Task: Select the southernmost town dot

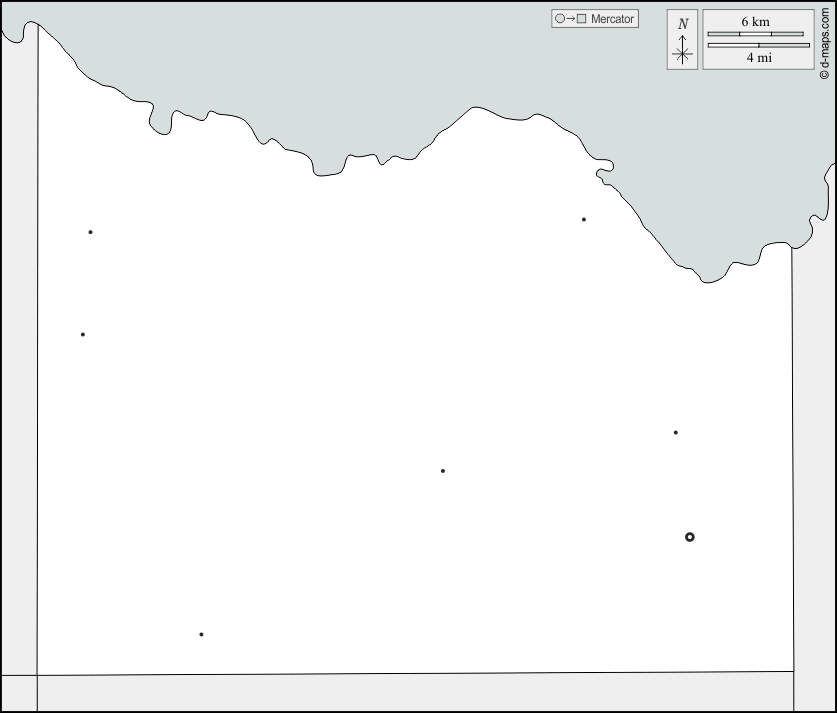Action: 201,635
